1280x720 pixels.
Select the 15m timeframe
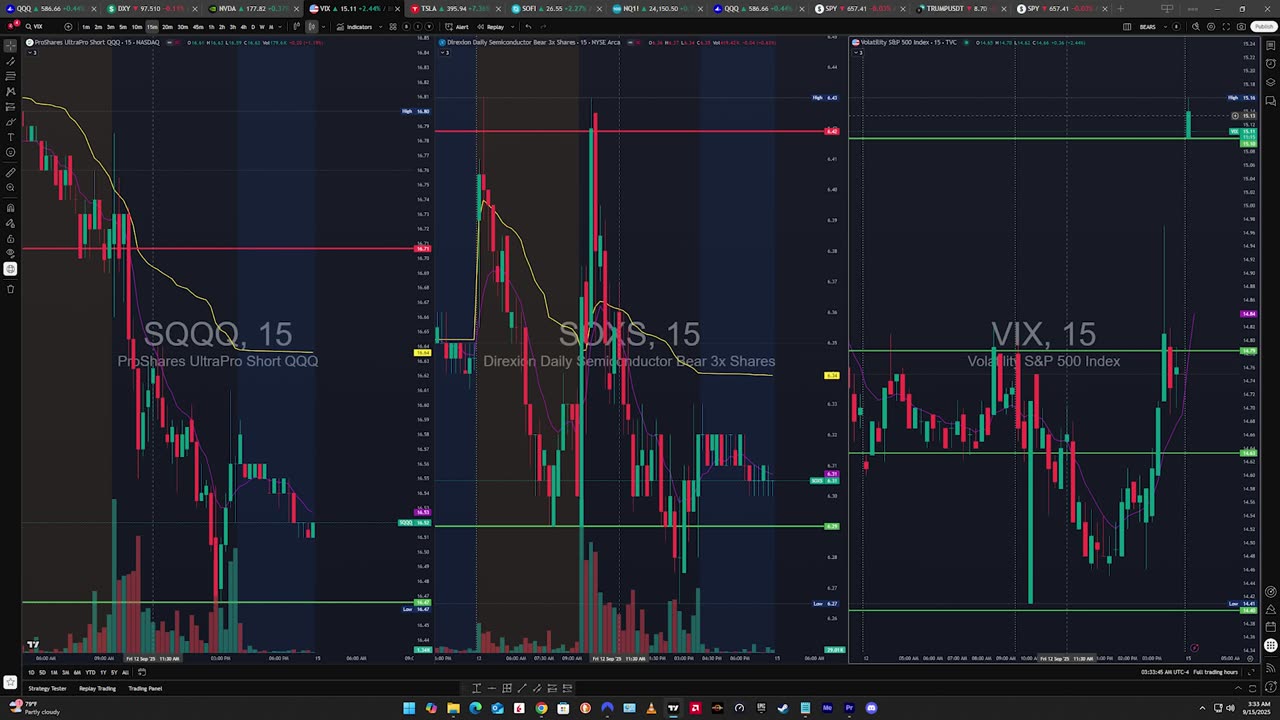pyautogui.click(x=152, y=27)
